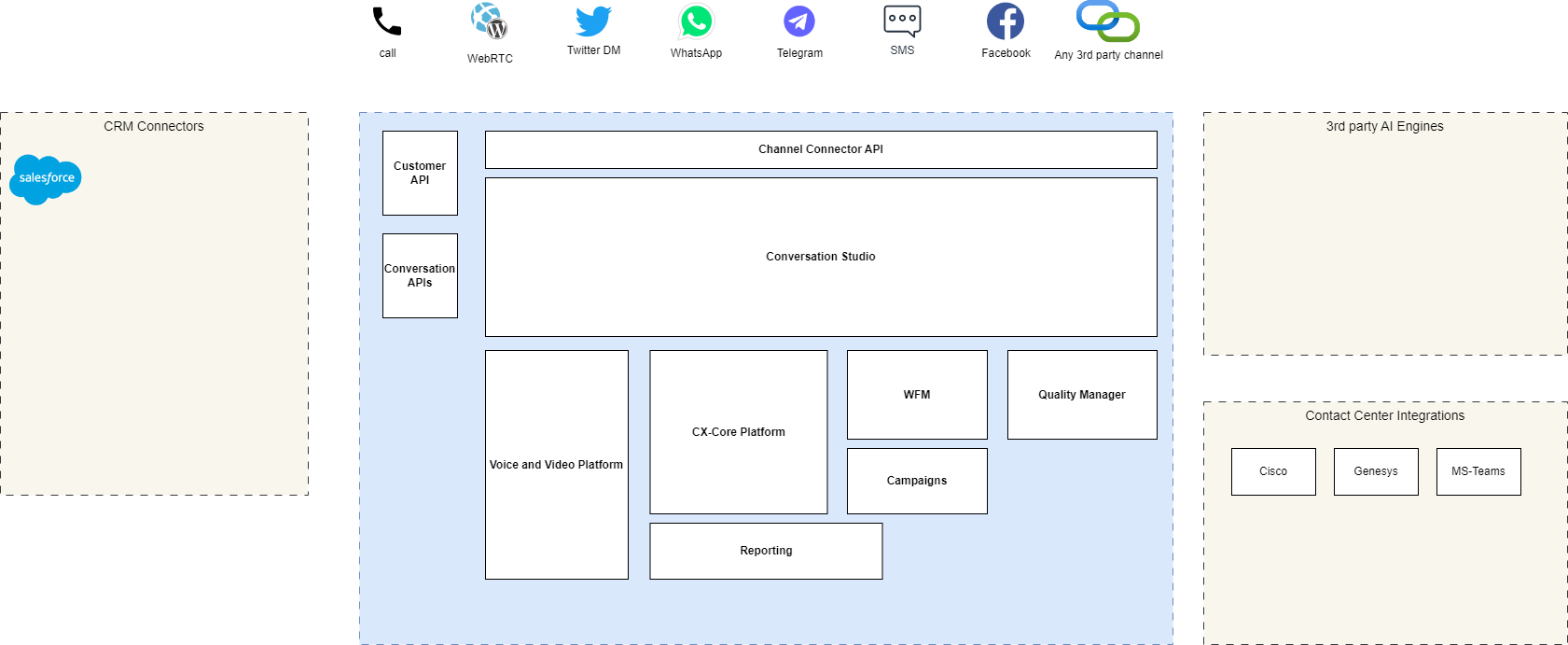Image resolution: width=1568 pixels, height=645 pixels.
Task: Select the Conversation Studio block
Action: point(821,257)
